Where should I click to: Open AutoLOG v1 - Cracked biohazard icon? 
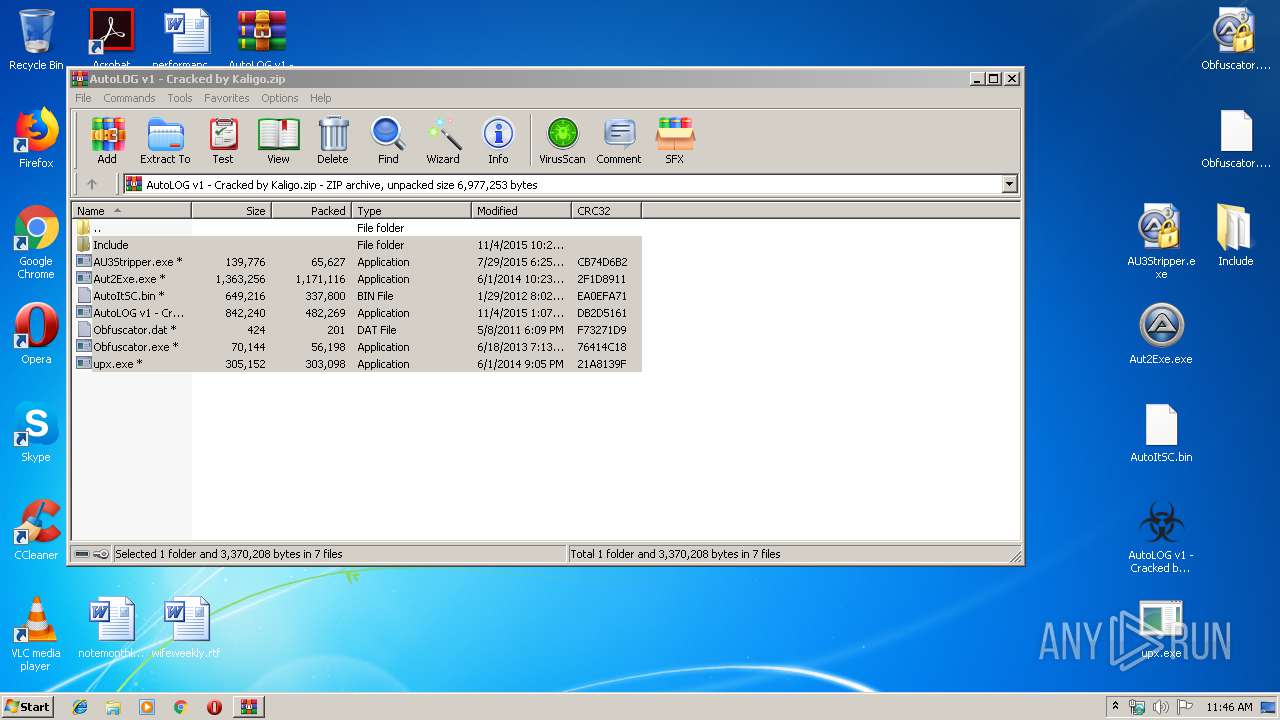1161,537
